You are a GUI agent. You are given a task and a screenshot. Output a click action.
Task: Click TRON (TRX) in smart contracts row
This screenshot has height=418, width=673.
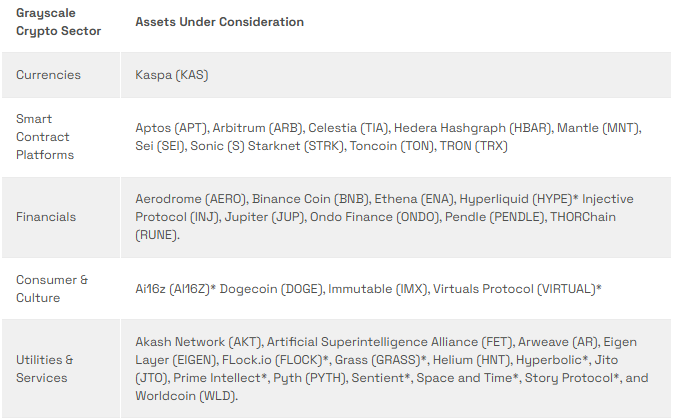(x=477, y=147)
